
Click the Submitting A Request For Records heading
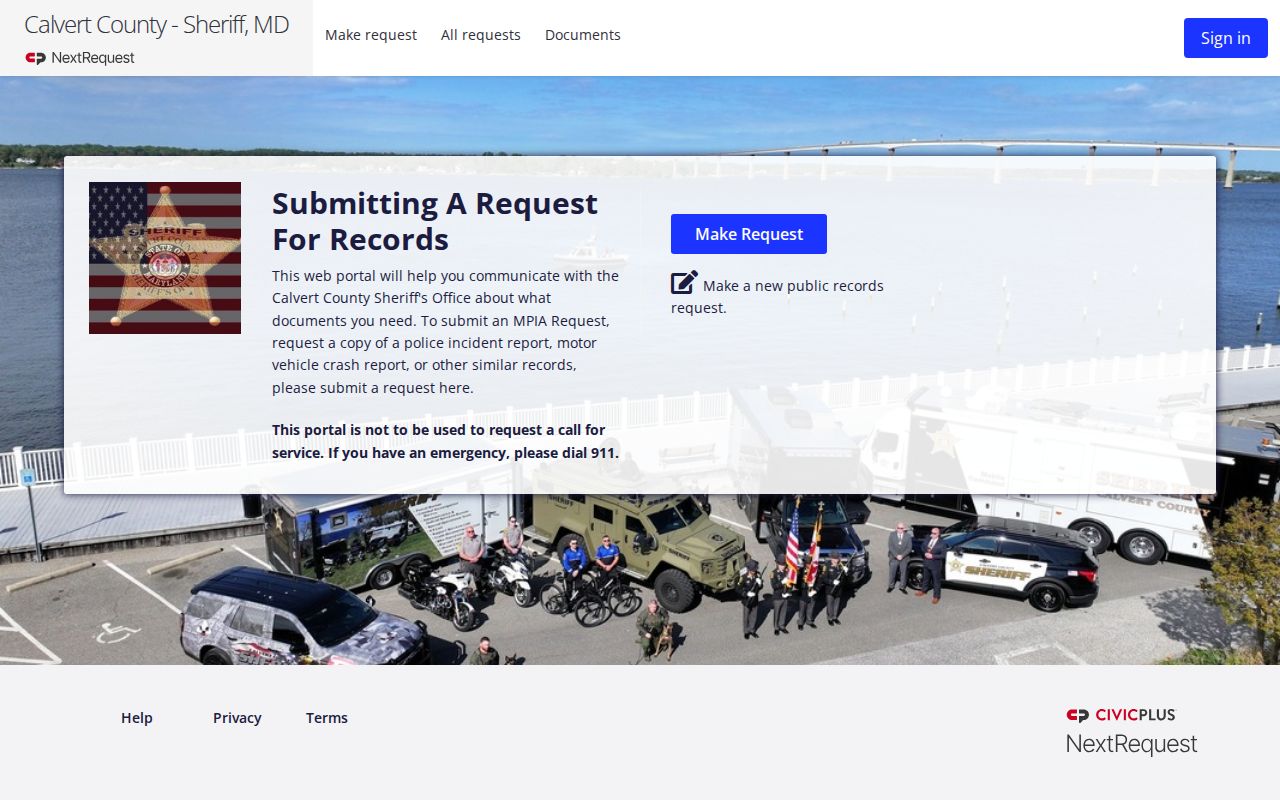coord(435,221)
